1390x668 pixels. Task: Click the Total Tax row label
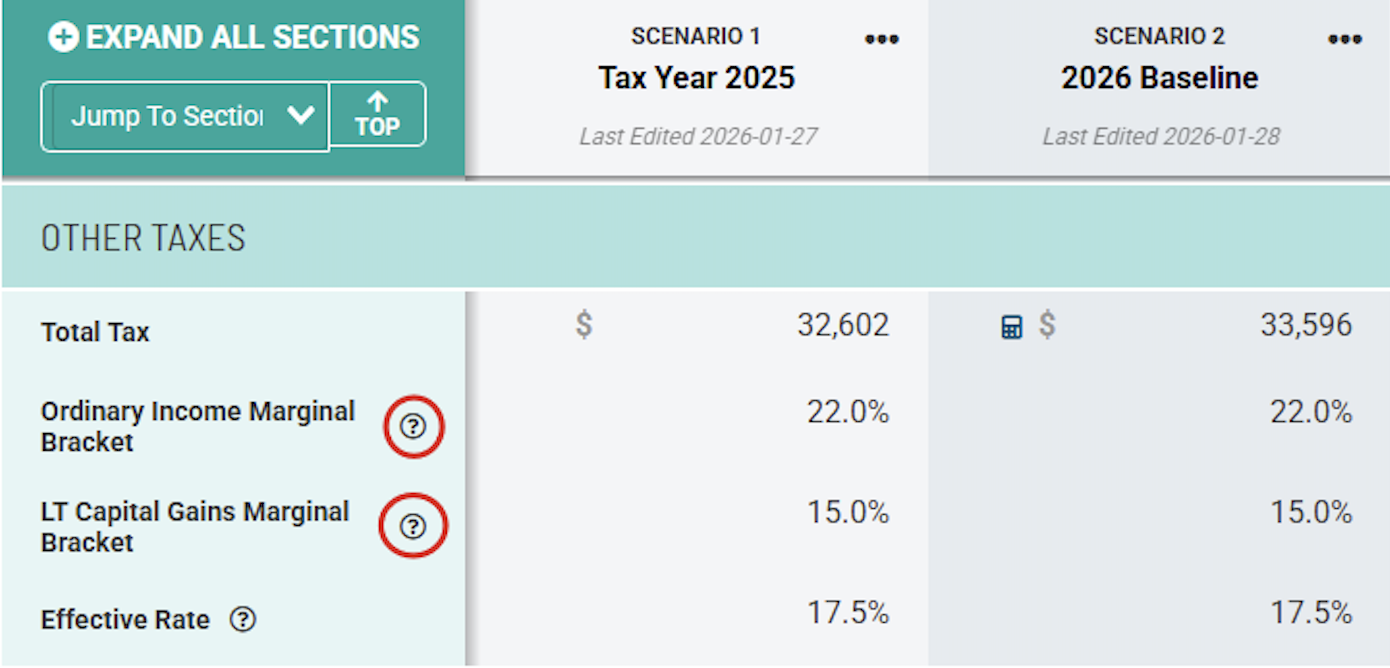pos(95,332)
